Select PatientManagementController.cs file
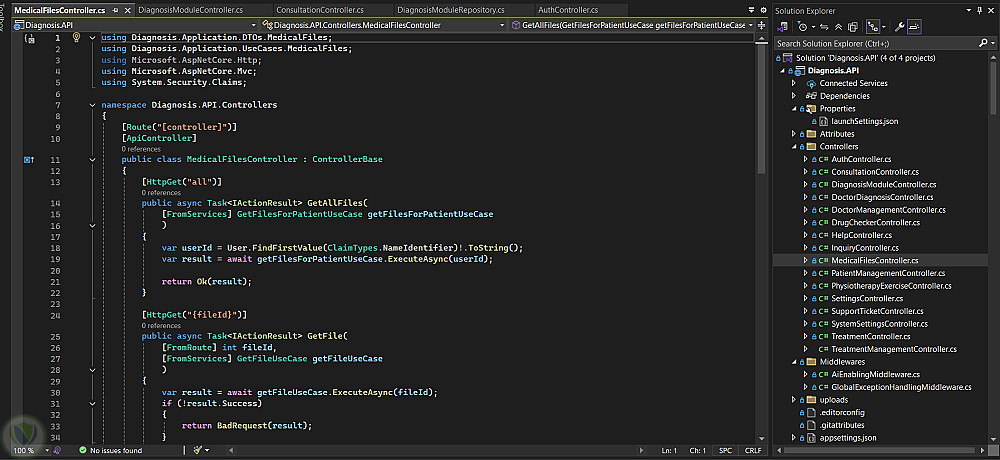The width and height of the screenshot is (1000, 460). coord(887,273)
